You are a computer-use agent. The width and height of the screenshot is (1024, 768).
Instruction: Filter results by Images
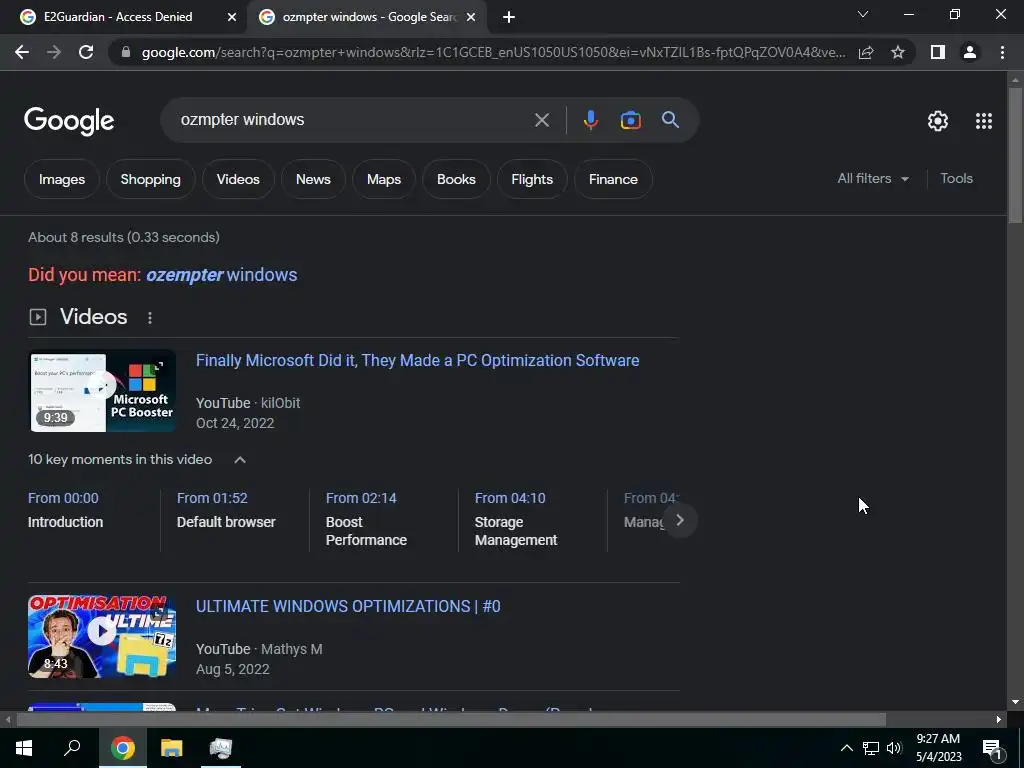pyautogui.click(x=62, y=179)
